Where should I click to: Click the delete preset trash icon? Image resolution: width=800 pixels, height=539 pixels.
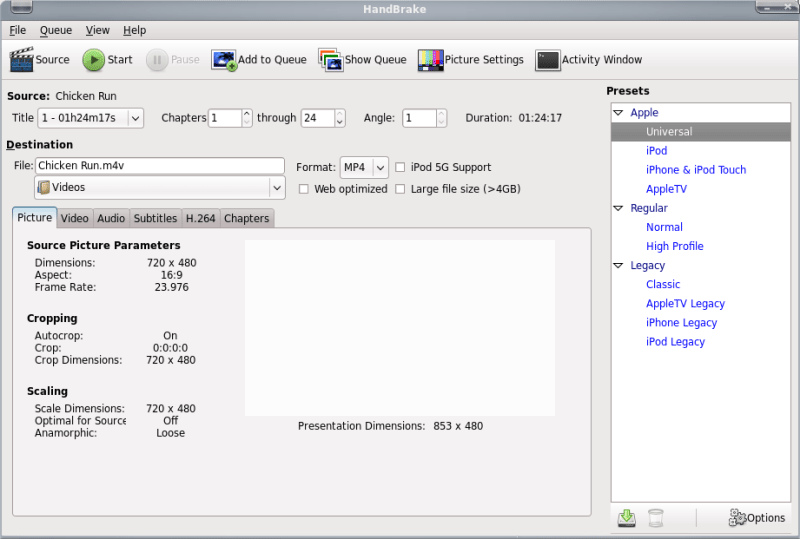pyautogui.click(x=655, y=517)
